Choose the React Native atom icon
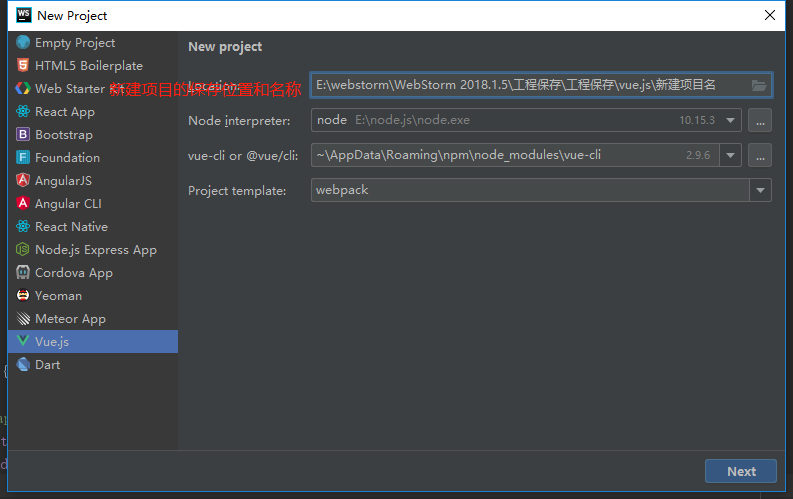This screenshot has height=499, width=793. (x=23, y=226)
